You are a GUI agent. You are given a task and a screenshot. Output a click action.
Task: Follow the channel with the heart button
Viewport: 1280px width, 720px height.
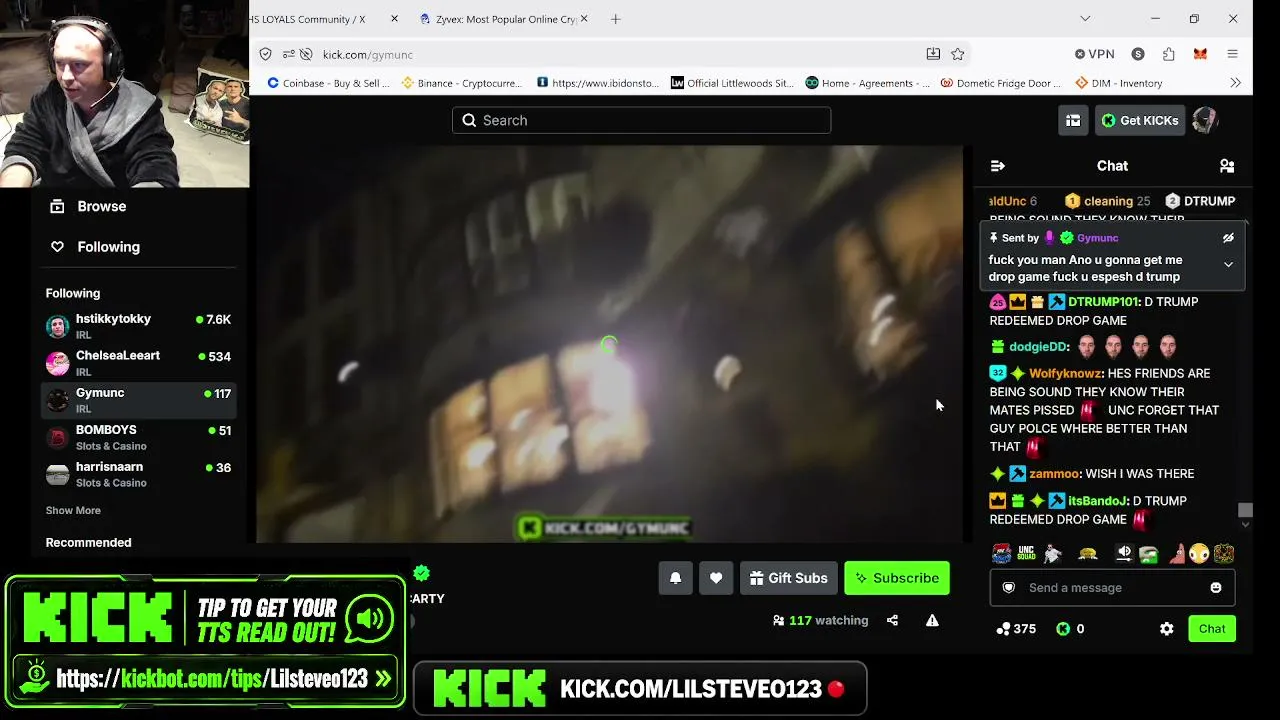[x=716, y=578]
